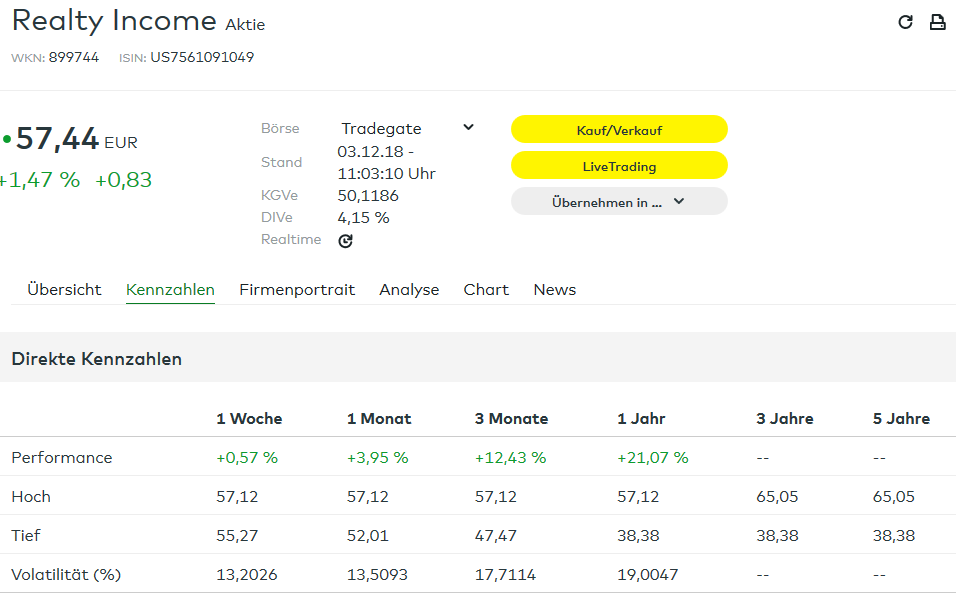Viewport: 956px width, 600px height.
Task: Click the Direkte Kennzahlen section header
Action: [x=97, y=359]
